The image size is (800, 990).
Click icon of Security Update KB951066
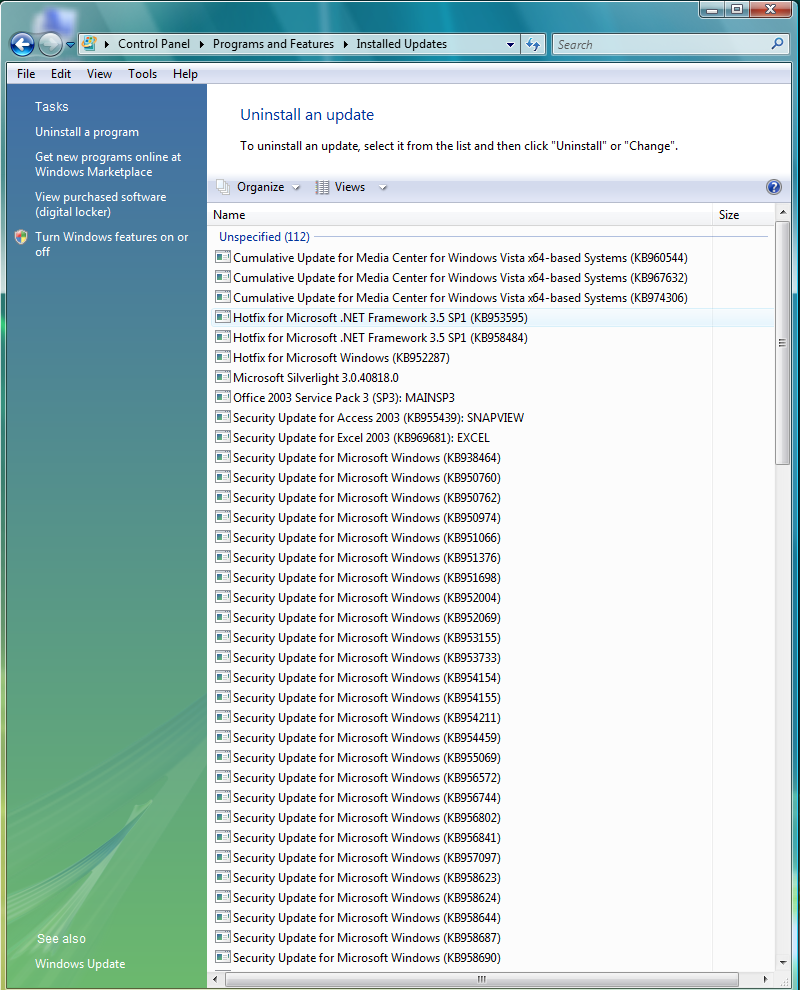[222, 537]
